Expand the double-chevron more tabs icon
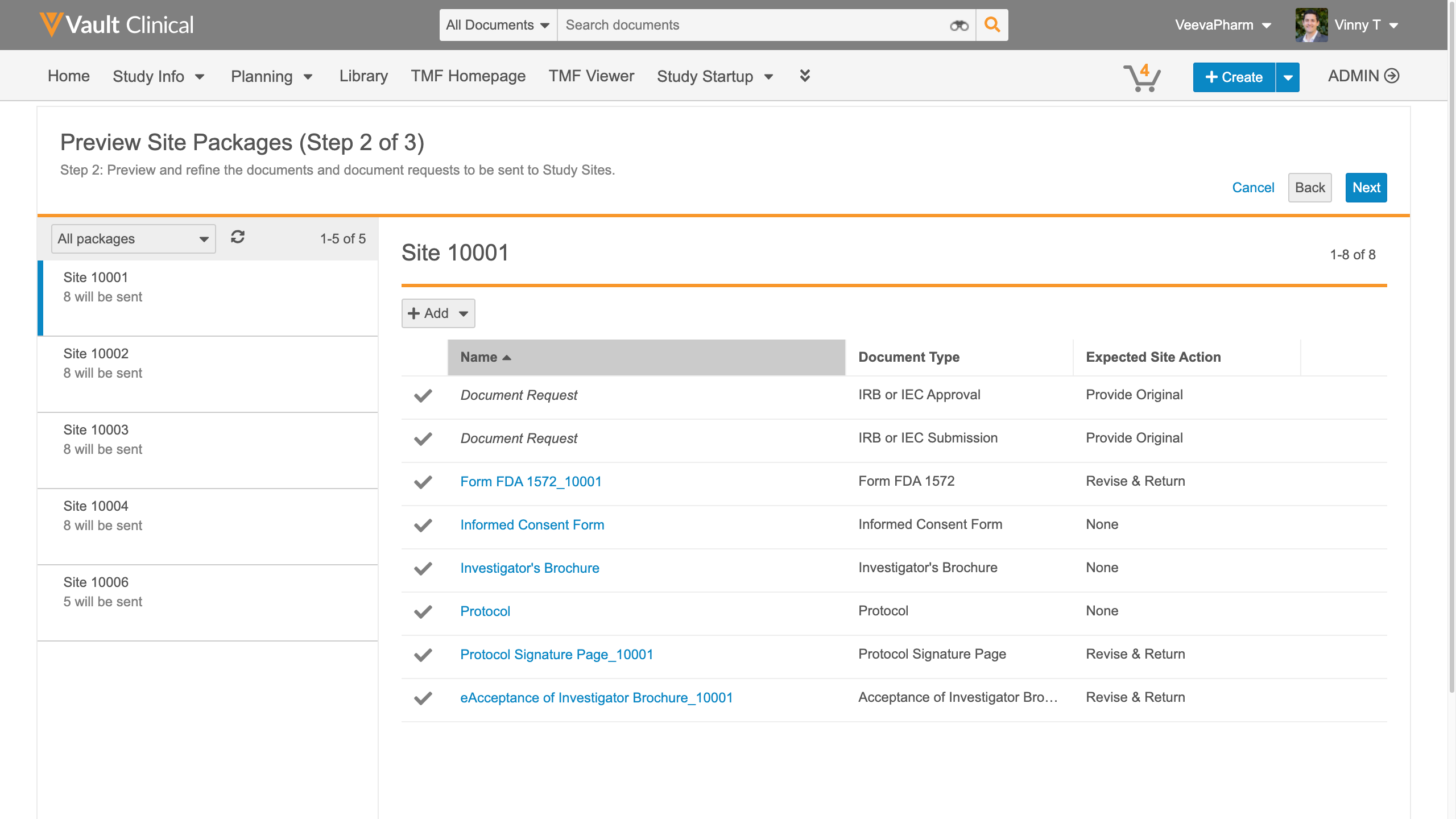Viewport: 1456px width, 819px height. coord(805,76)
